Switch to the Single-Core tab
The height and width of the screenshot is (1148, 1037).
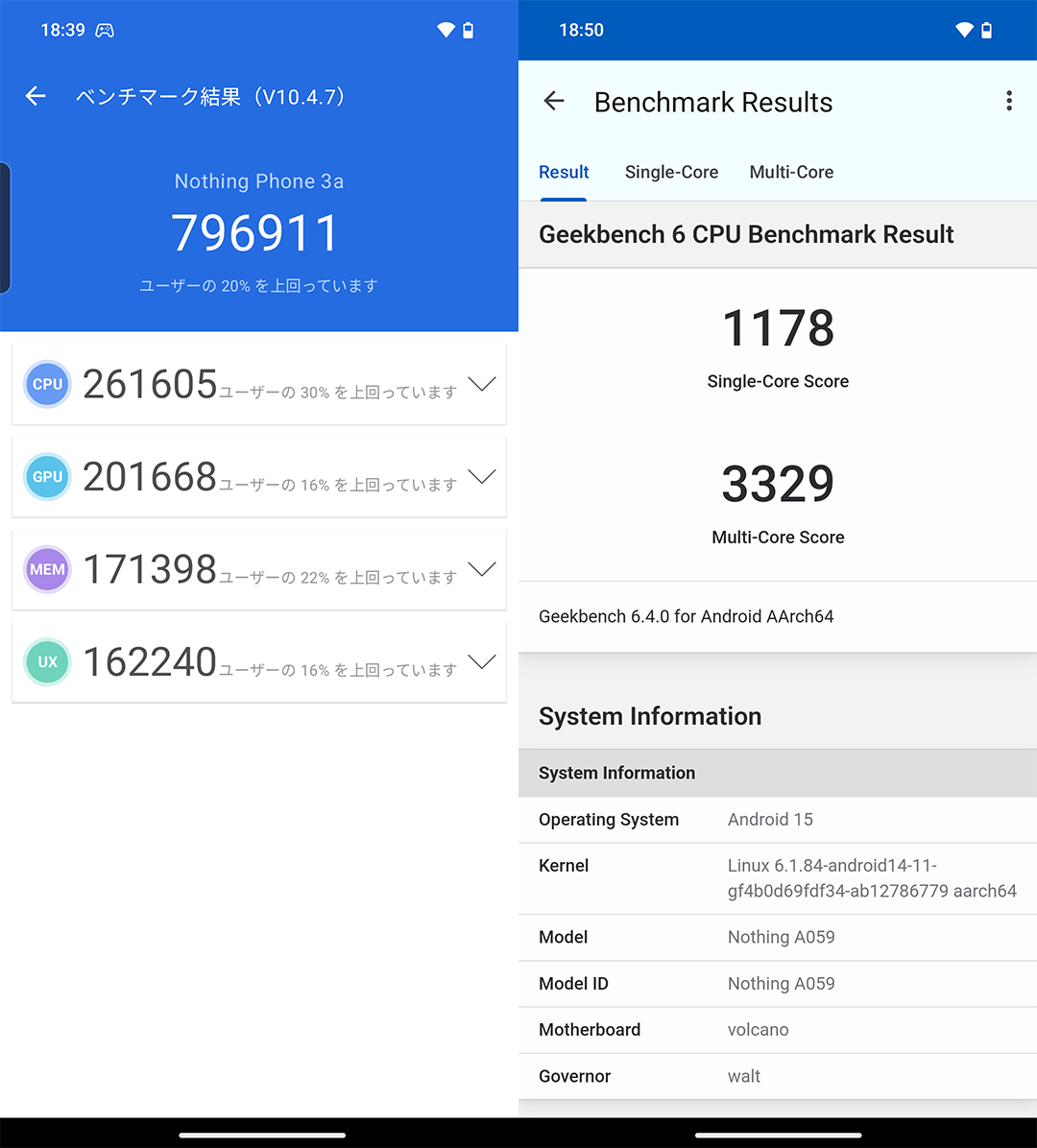[x=671, y=172]
